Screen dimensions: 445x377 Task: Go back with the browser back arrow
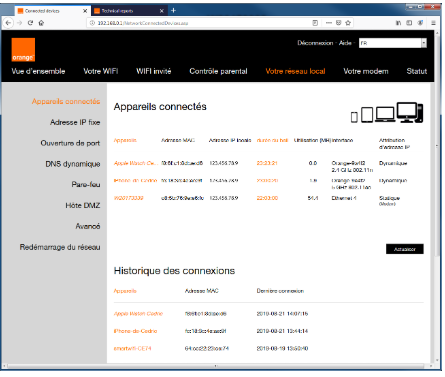[8, 23]
